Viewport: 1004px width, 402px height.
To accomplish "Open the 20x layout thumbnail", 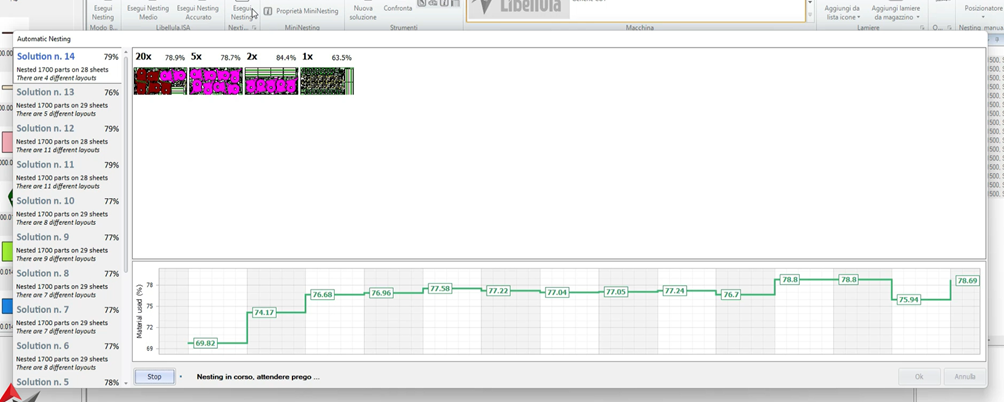I will coord(160,81).
